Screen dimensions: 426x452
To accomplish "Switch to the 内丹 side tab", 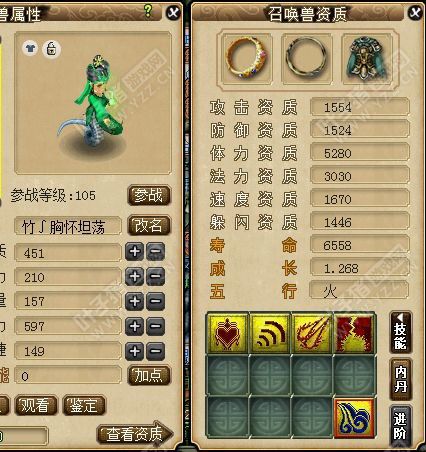I will pos(400,379).
